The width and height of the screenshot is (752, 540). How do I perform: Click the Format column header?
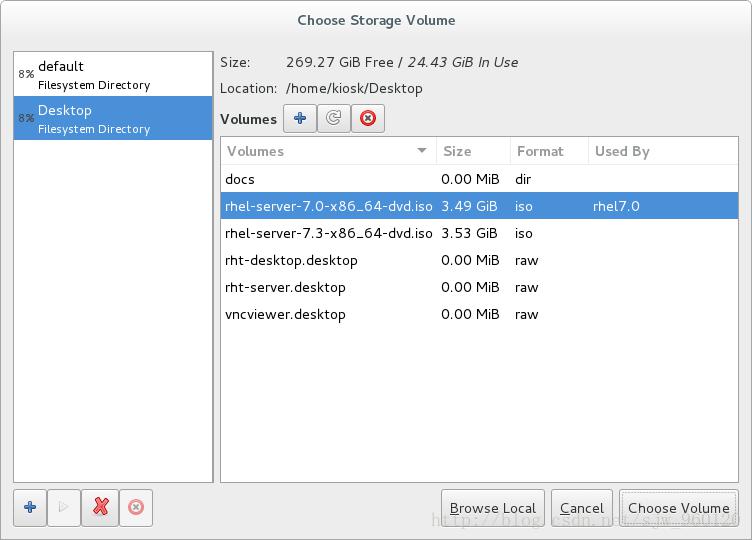tap(540, 152)
